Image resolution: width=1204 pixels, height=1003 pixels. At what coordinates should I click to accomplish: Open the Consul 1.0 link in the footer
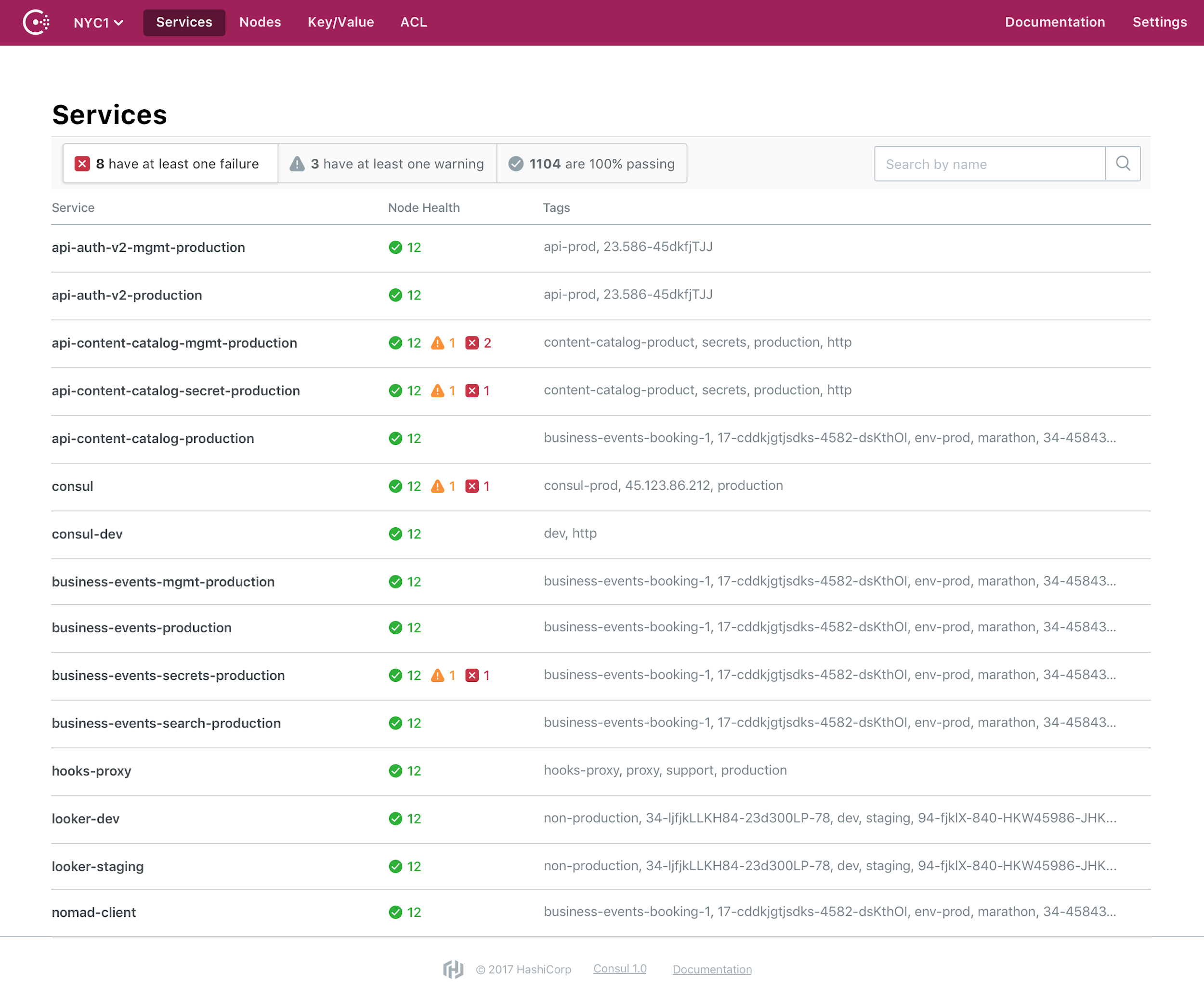point(619,969)
